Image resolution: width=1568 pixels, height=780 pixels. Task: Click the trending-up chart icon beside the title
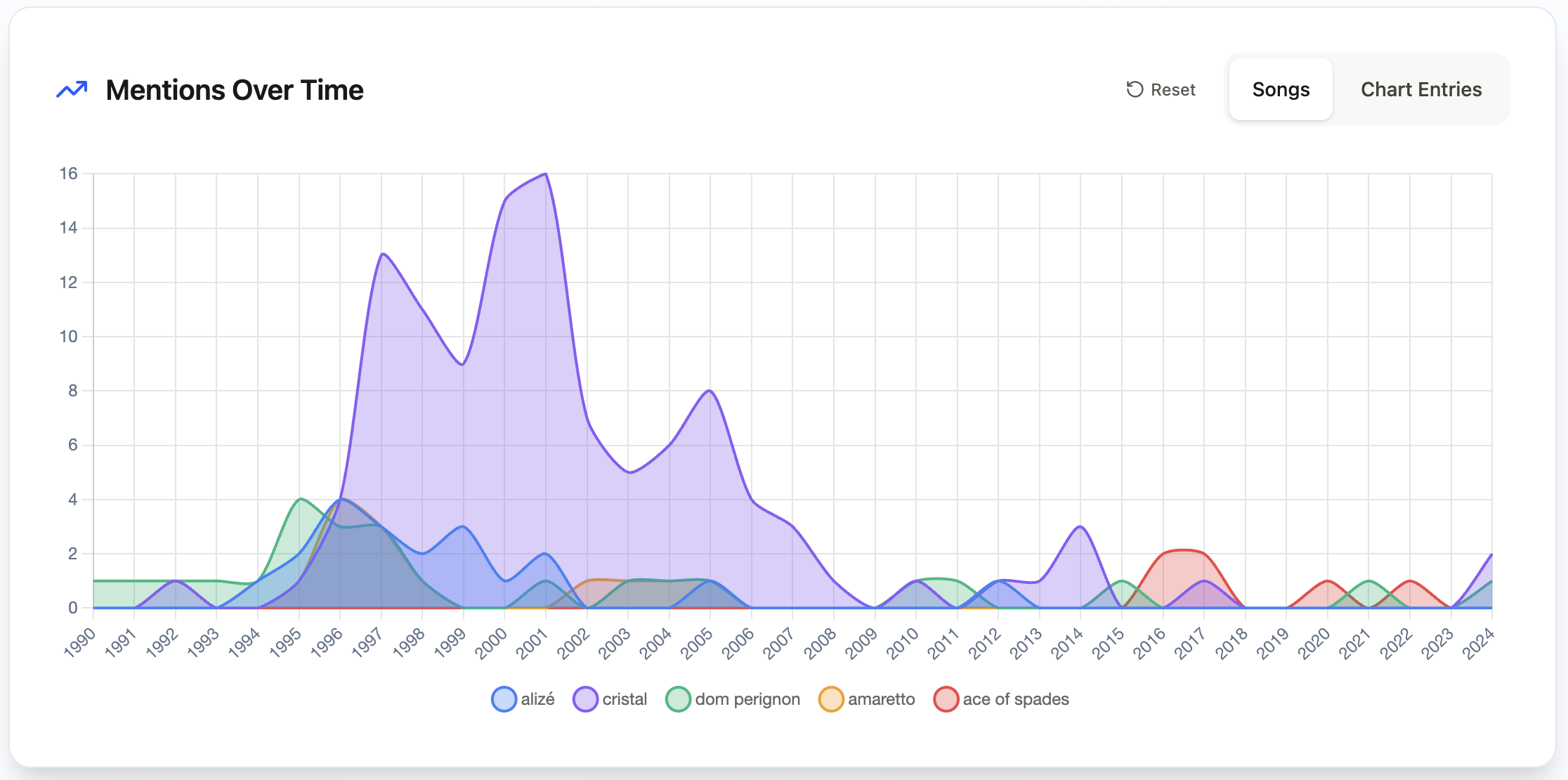[72, 90]
